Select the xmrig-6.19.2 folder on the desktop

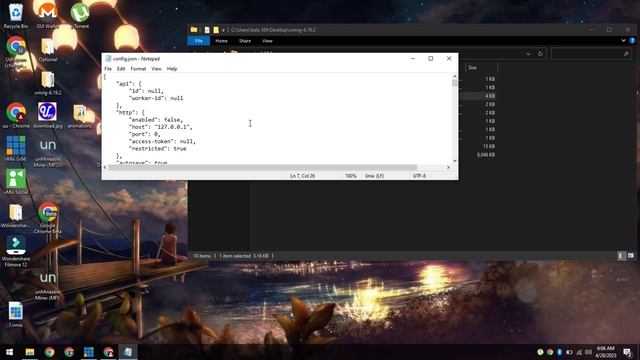[48, 83]
